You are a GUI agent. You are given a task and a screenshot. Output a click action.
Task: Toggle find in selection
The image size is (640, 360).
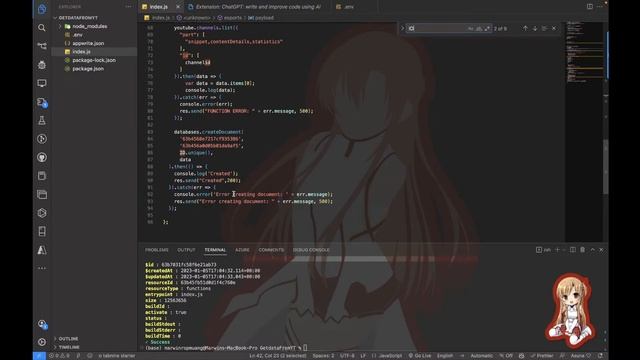544,28
